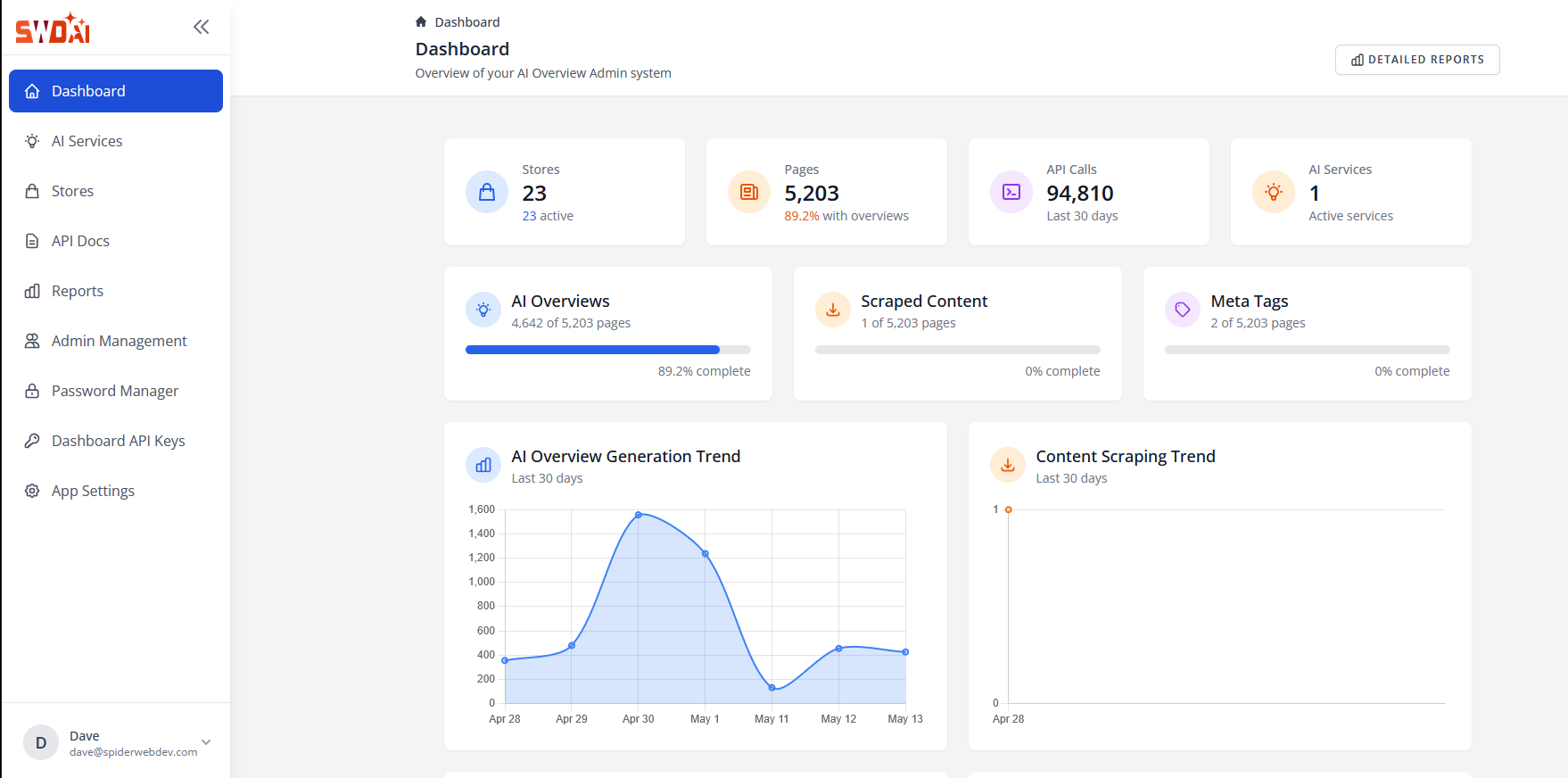
Task: Click the Apr 30 peak data point
Action: (x=639, y=515)
